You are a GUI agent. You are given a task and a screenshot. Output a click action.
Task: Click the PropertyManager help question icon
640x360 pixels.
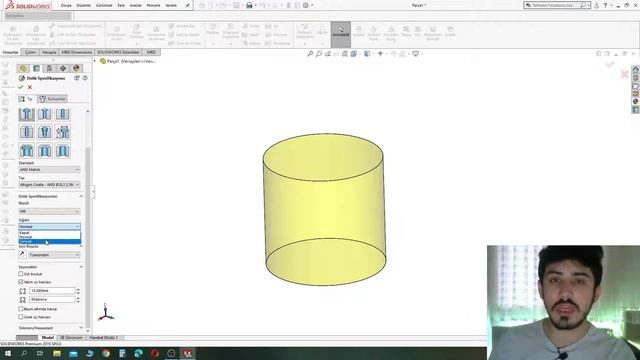coord(85,78)
